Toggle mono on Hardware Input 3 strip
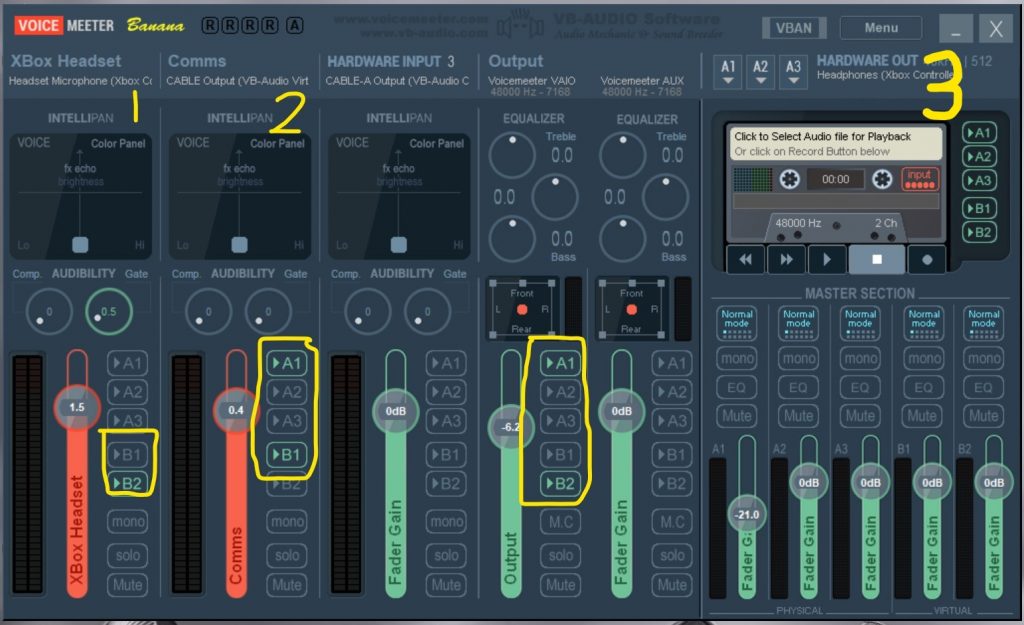This screenshot has height=625, width=1024. tap(446, 521)
